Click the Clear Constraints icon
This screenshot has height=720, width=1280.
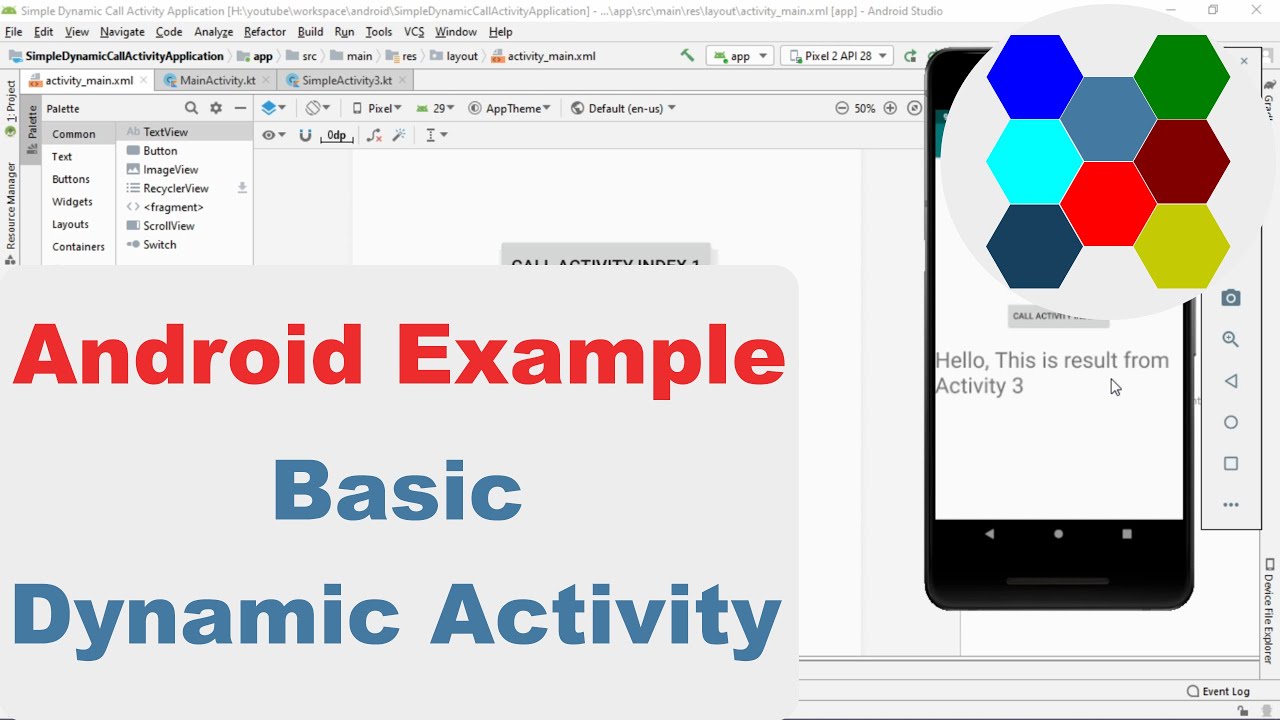click(374, 135)
